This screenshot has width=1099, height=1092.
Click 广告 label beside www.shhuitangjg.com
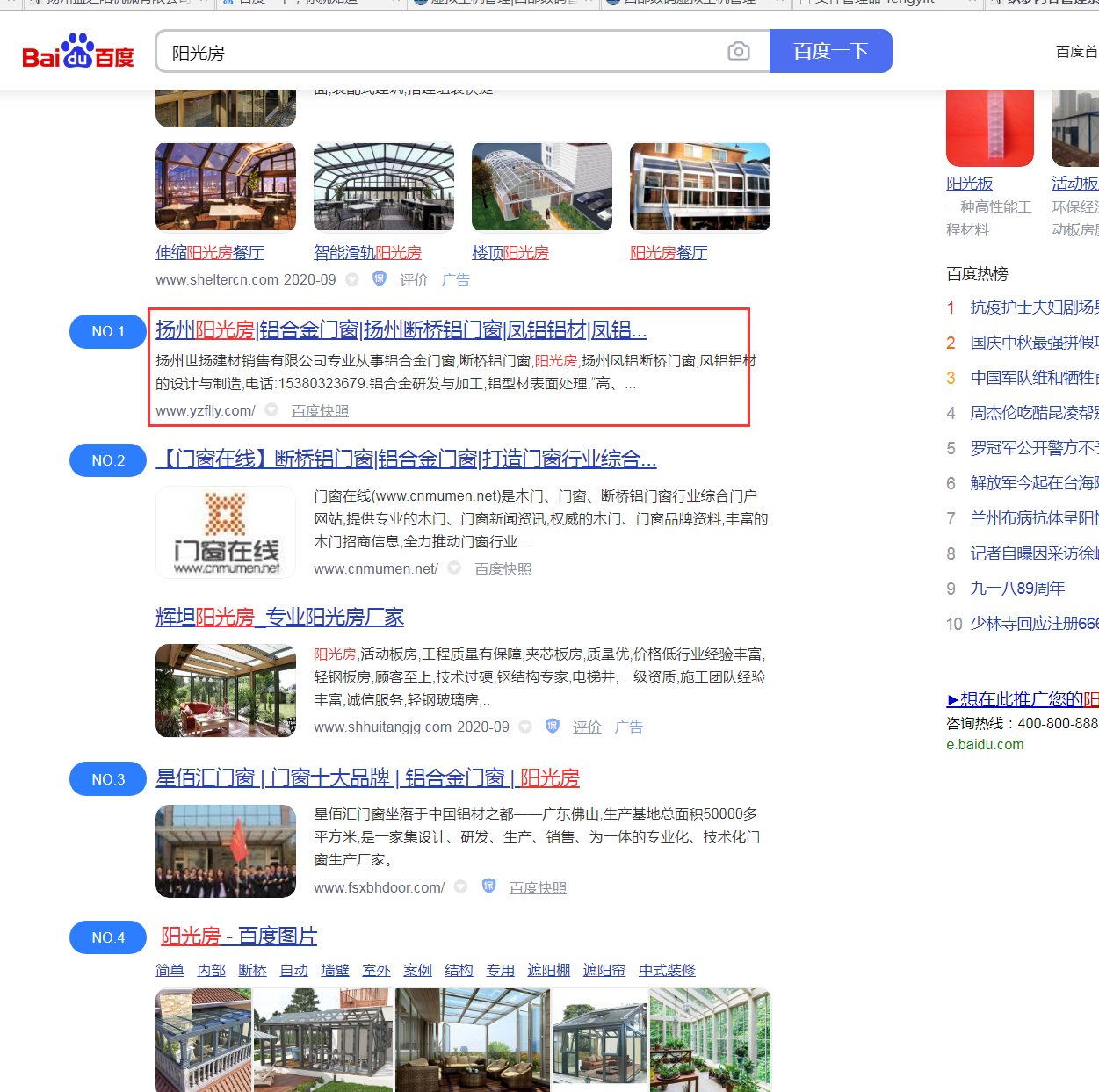coord(629,727)
